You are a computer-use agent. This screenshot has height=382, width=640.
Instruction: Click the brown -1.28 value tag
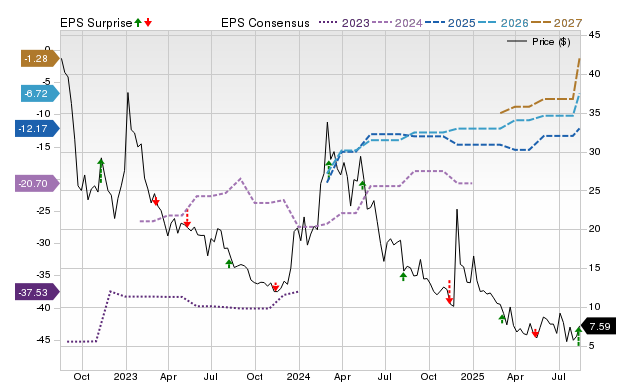tap(40, 59)
